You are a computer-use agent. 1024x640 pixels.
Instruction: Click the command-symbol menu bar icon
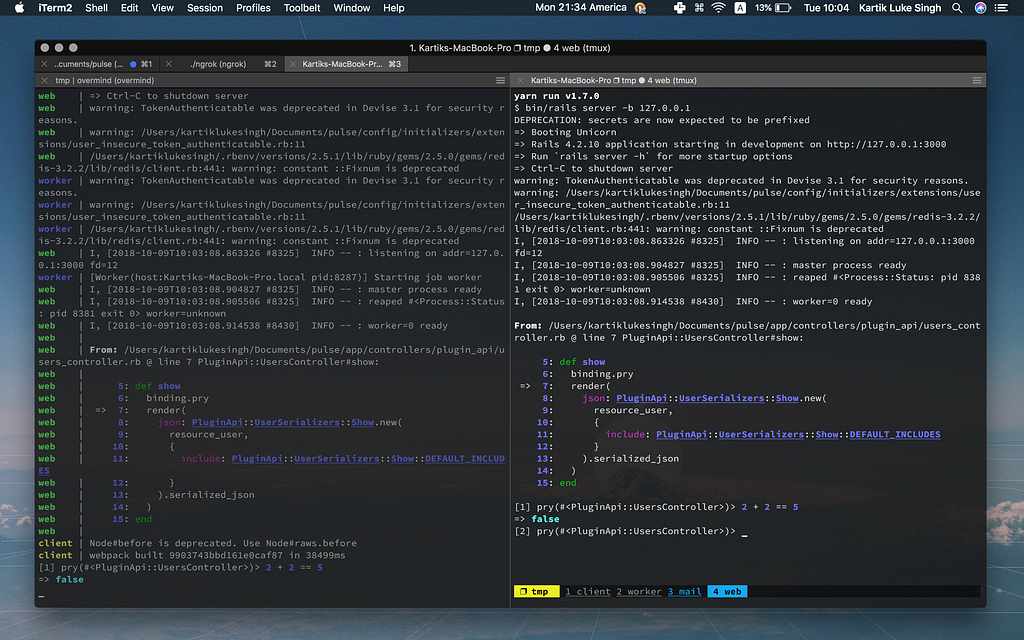(699, 8)
